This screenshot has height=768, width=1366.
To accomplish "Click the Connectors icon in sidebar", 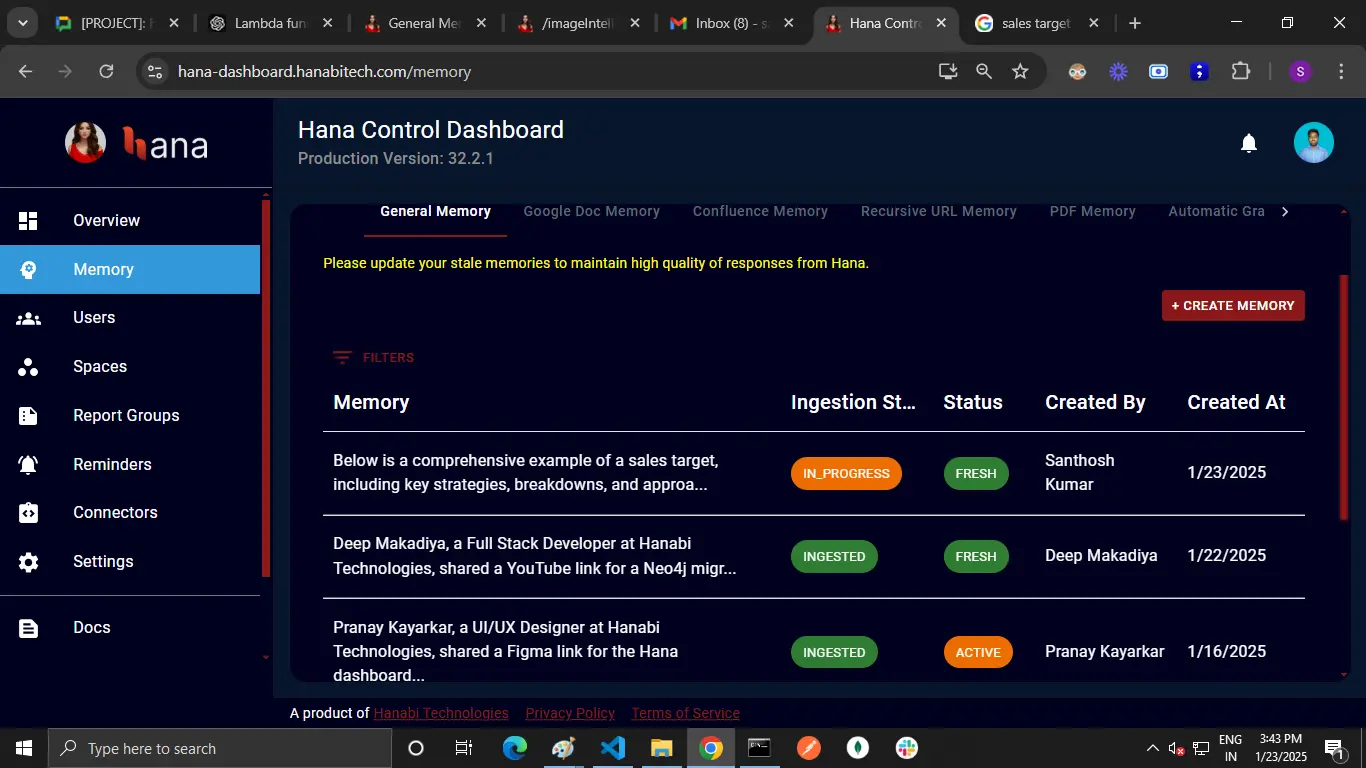I will click(28, 513).
